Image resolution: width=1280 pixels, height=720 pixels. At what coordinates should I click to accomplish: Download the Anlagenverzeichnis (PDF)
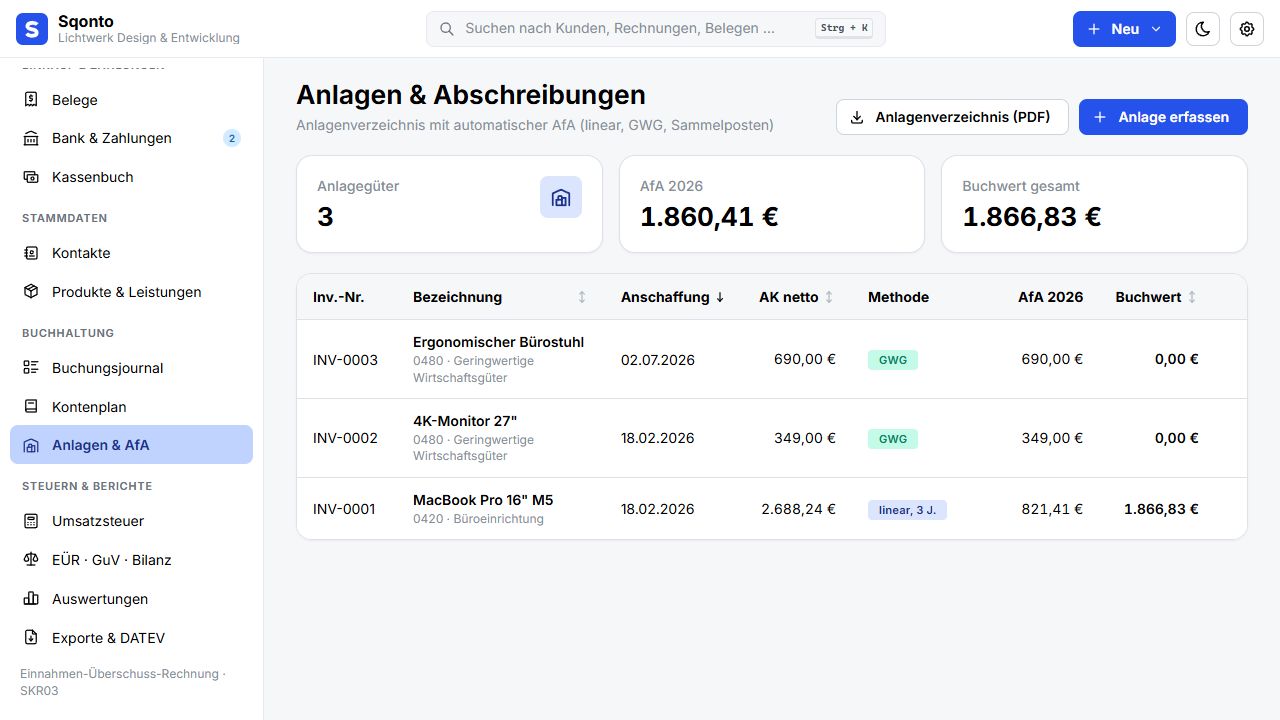click(952, 117)
